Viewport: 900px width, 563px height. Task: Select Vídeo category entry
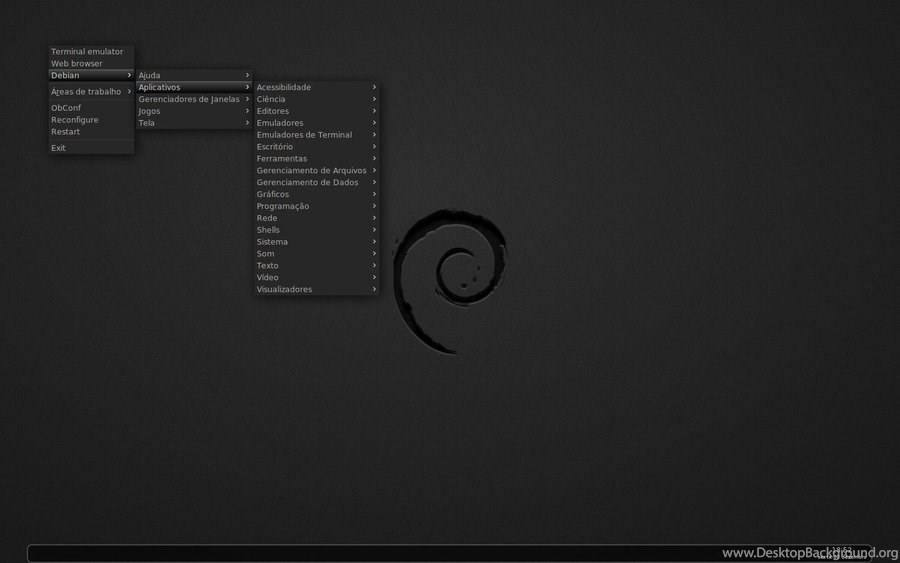point(316,278)
